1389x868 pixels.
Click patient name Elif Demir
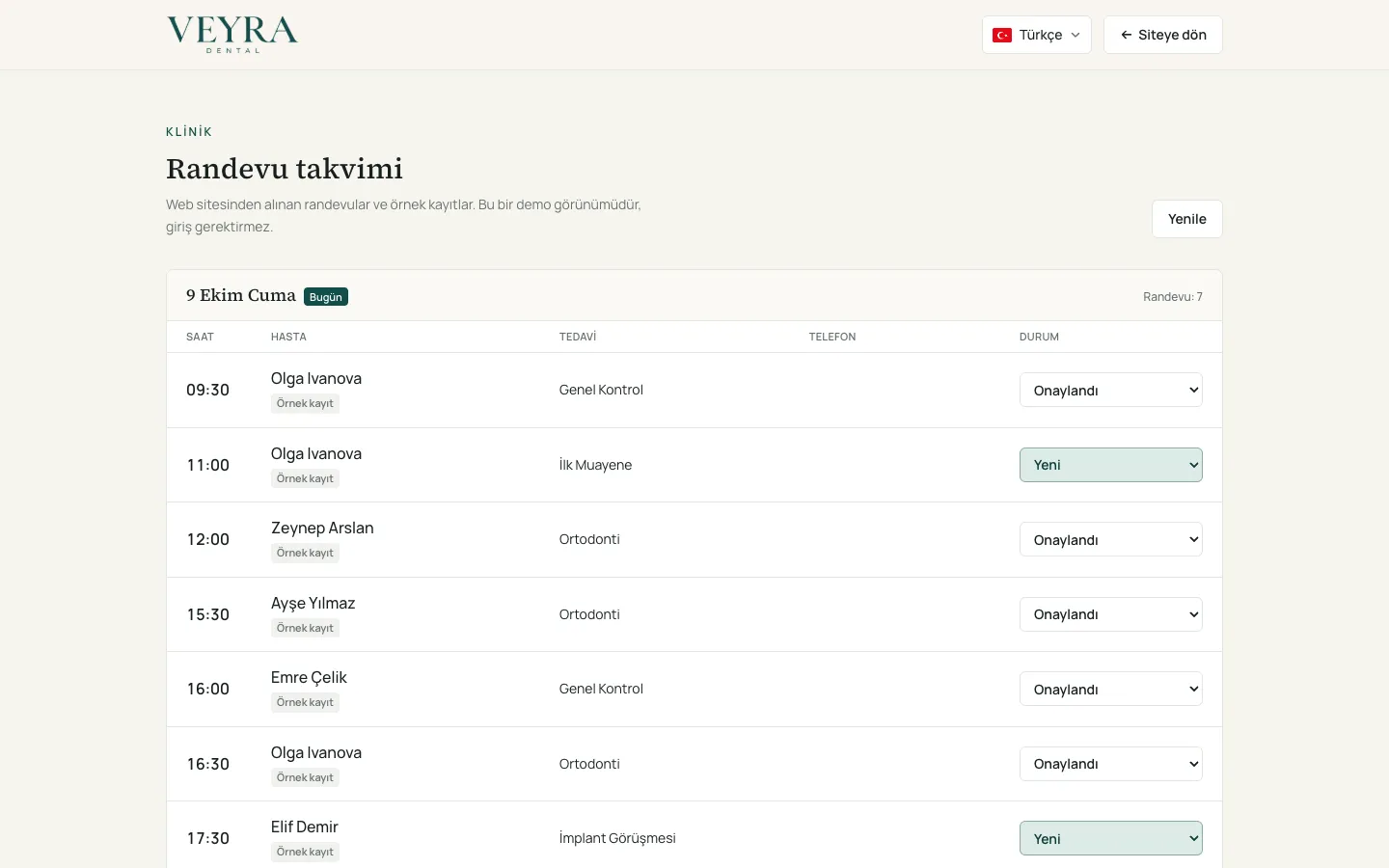pos(305,827)
